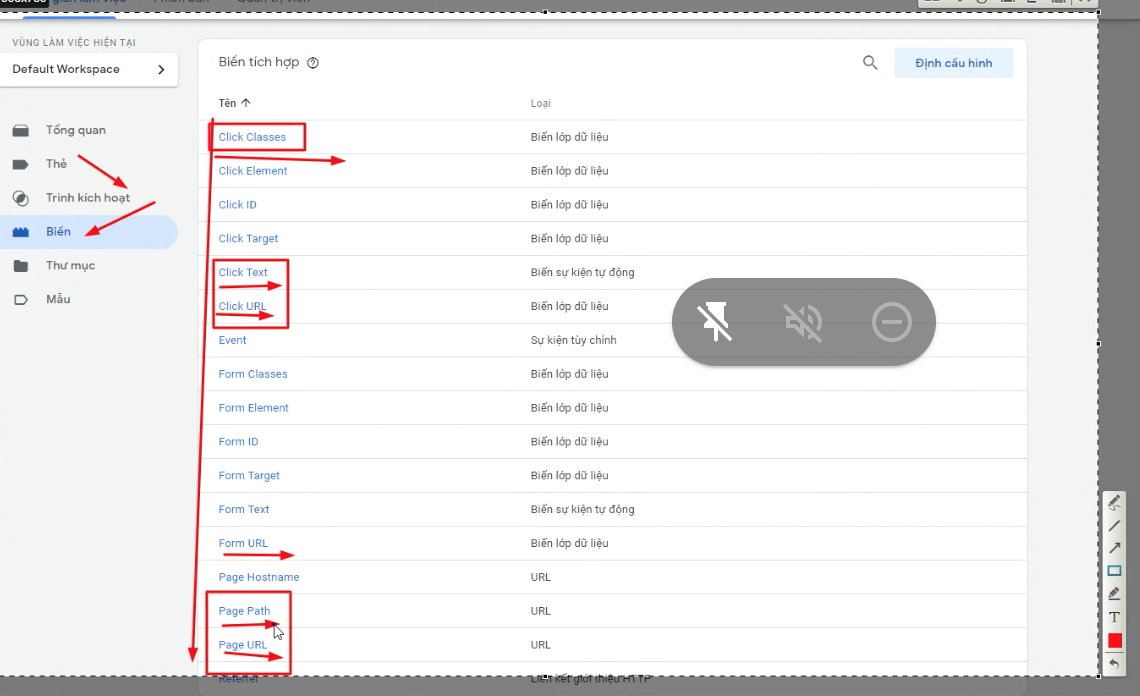Open the Event variable
Viewport: 1140px width, 696px height.
[233, 340]
